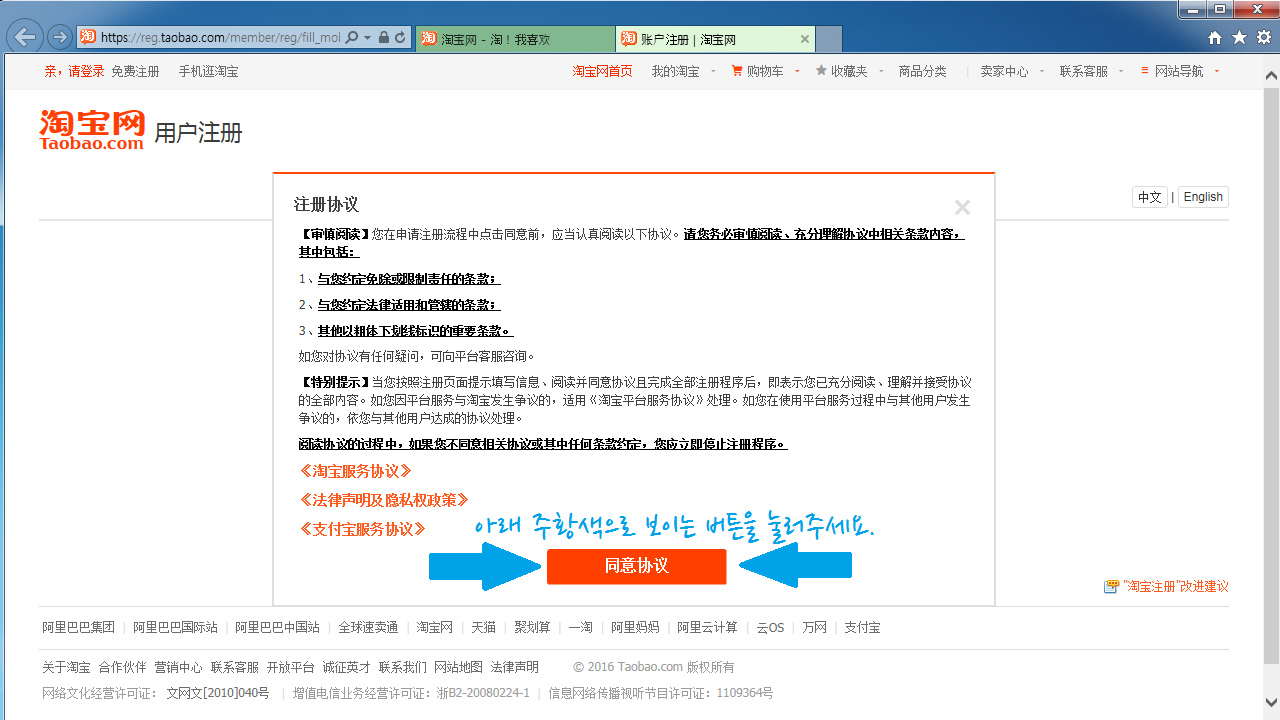Click the 网站导航 menu icon
This screenshot has height=720, width=1280.
point(1145,71)
